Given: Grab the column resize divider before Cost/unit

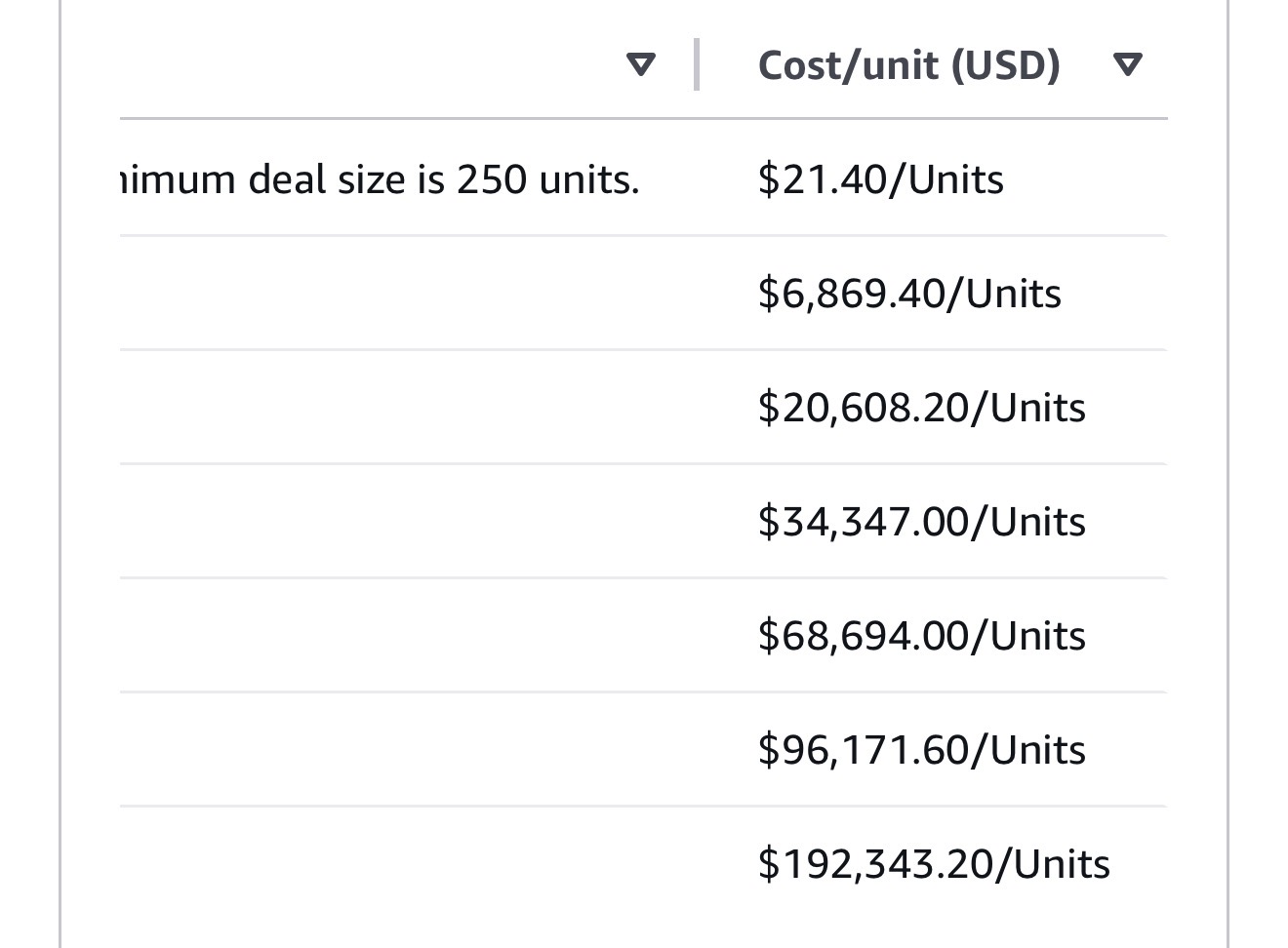Looking at the screenshot, I should pos(697,64).
